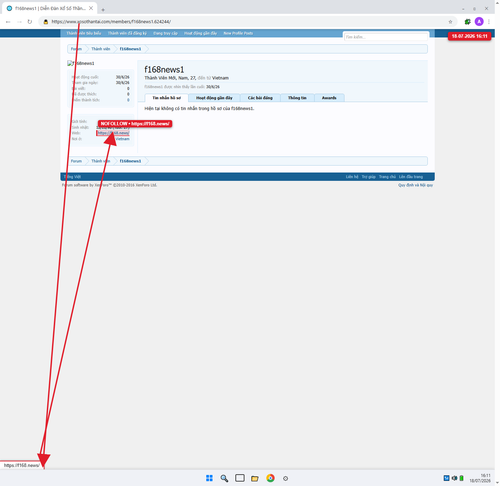Click Vietnam link in the Nơi ở row
Image resolution: width=500 pixels, height=486 pixels.
[123, 139]
